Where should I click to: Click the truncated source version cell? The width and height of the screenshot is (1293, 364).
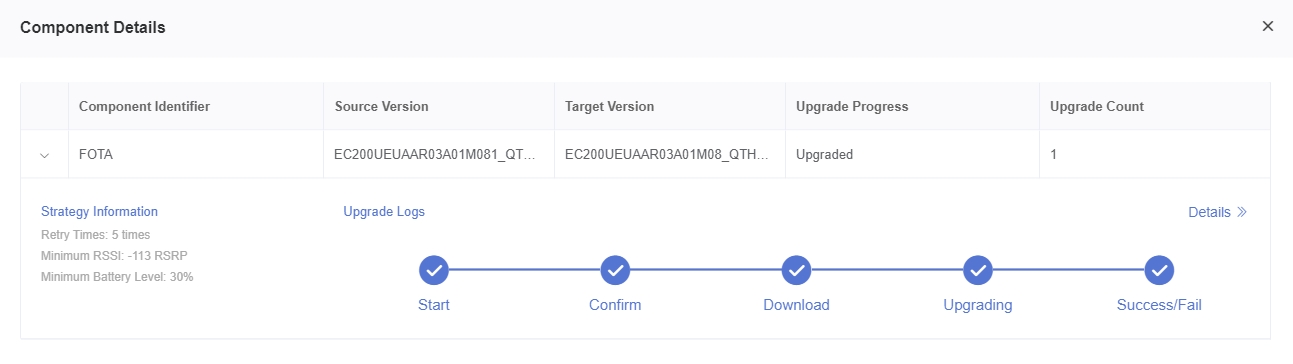pos(439,155)
